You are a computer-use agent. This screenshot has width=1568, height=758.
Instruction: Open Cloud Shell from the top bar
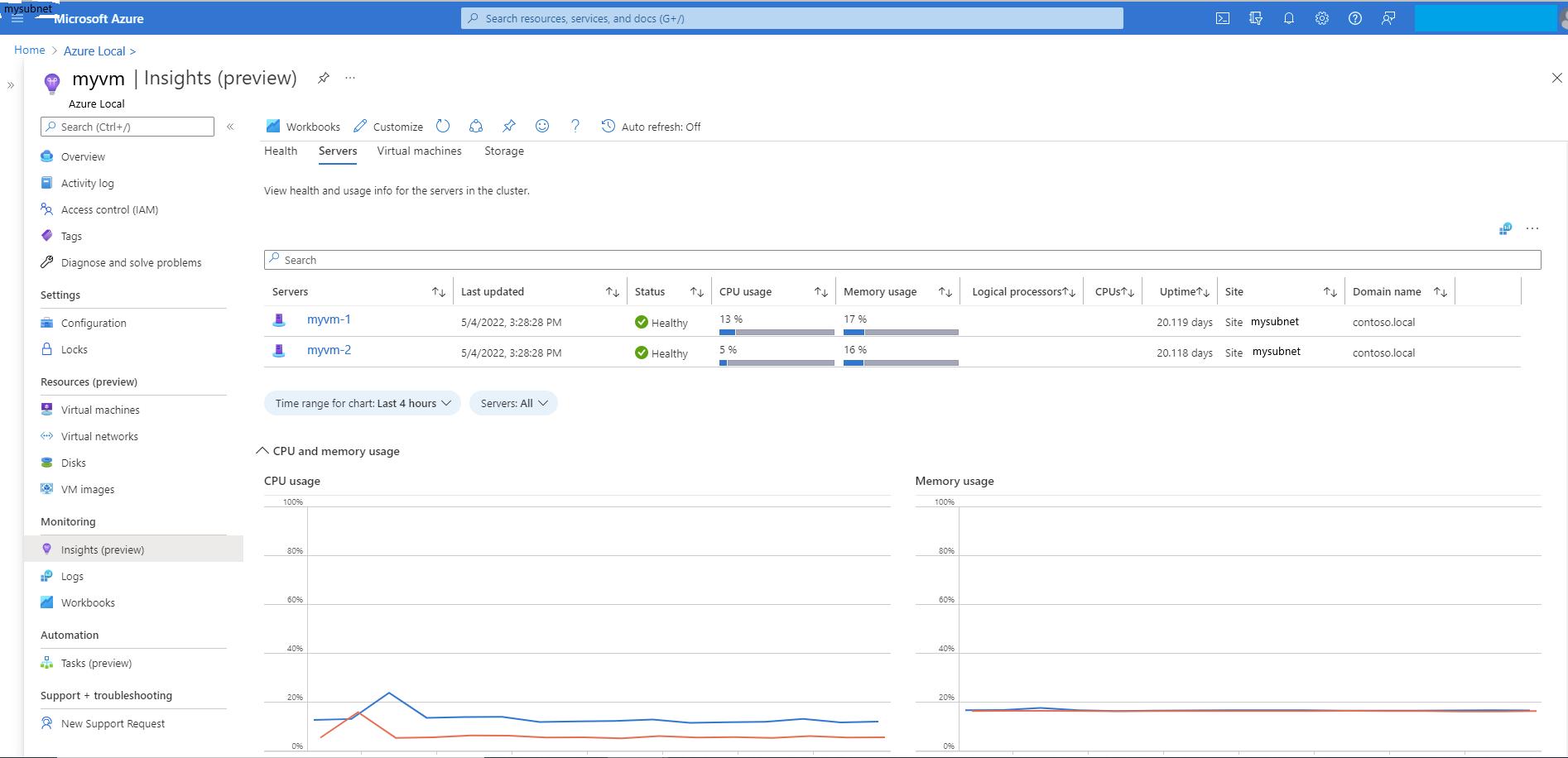coord(1223,17)
